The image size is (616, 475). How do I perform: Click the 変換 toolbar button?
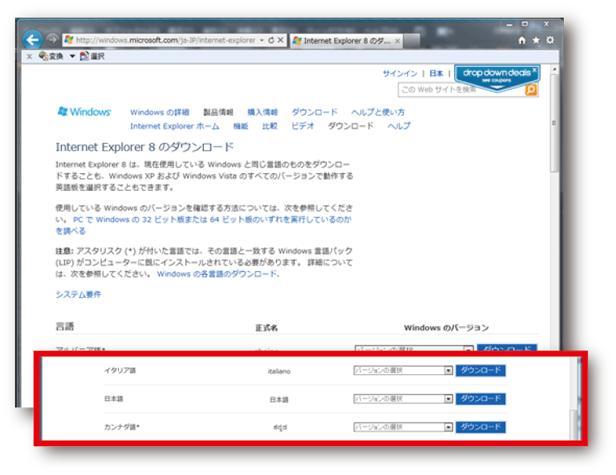click(51, 56)
